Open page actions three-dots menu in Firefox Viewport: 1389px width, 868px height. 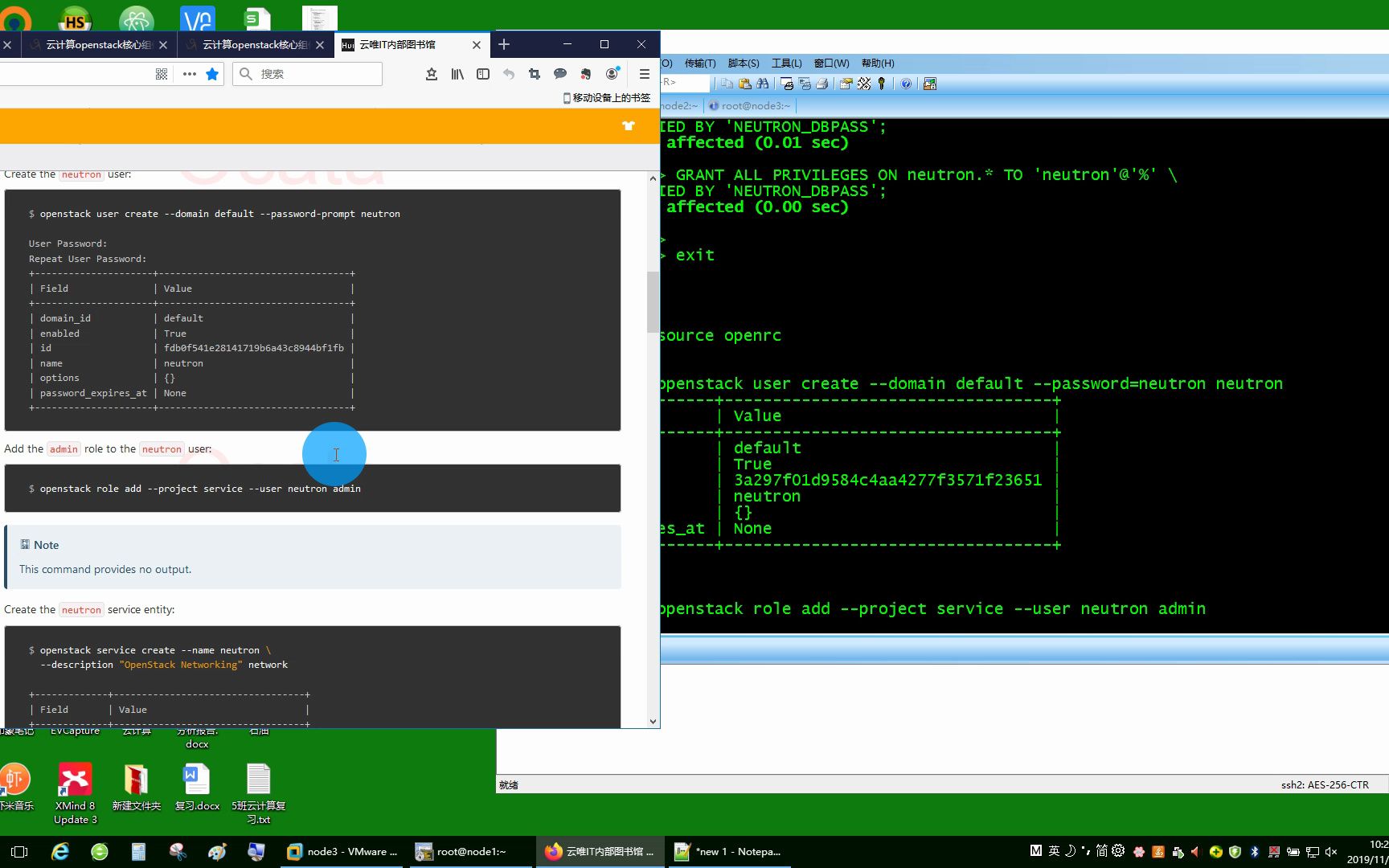tap(190, 74)
